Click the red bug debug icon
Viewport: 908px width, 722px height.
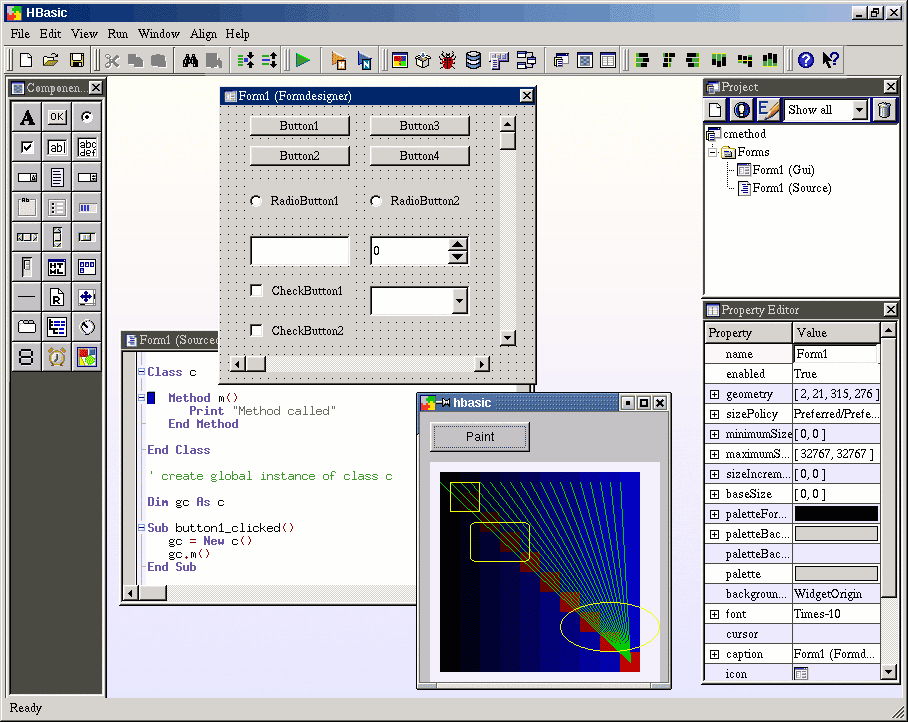point(447,60)
